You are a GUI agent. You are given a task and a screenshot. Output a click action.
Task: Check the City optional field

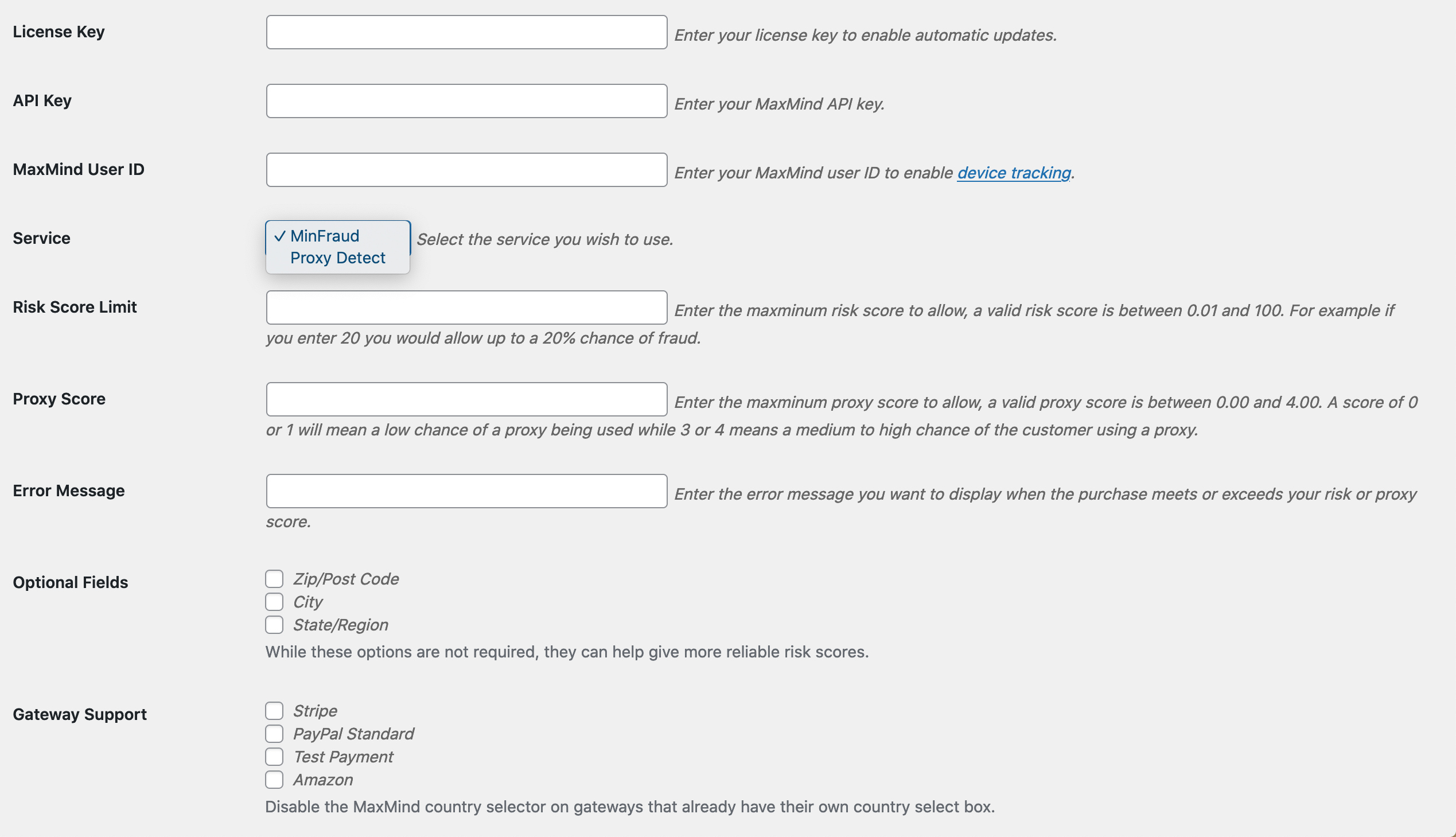pyautogui.click(x=274, y=602)
